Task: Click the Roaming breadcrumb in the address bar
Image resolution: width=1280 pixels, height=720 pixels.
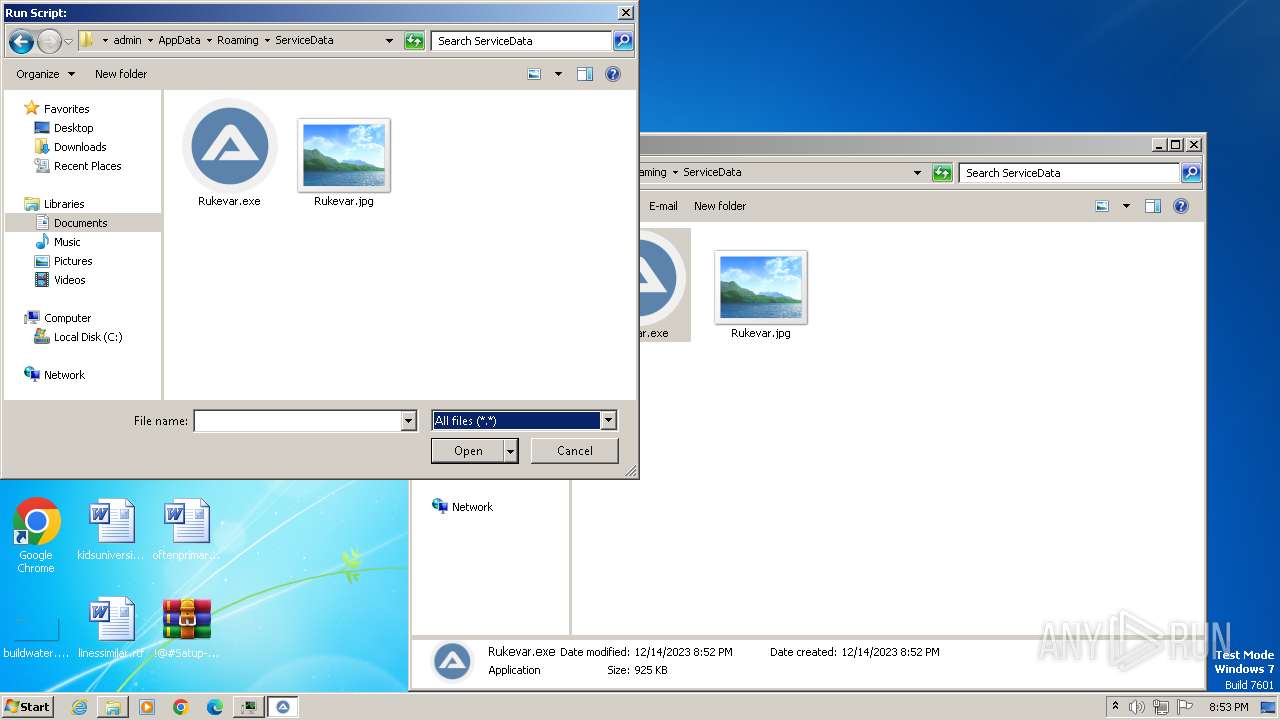Action: (238, 41)
